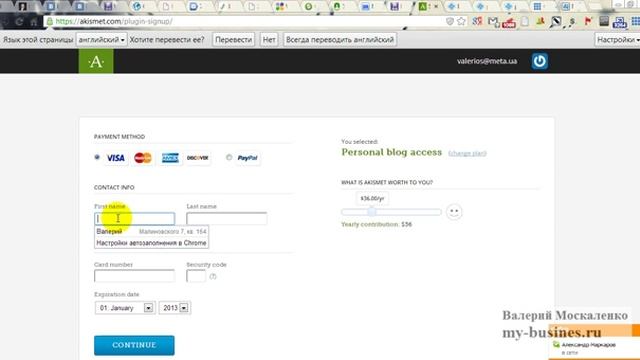Viewport: 640px width, 360px height.
Task: Click the Visa card logo
Action: coord(116,158)
